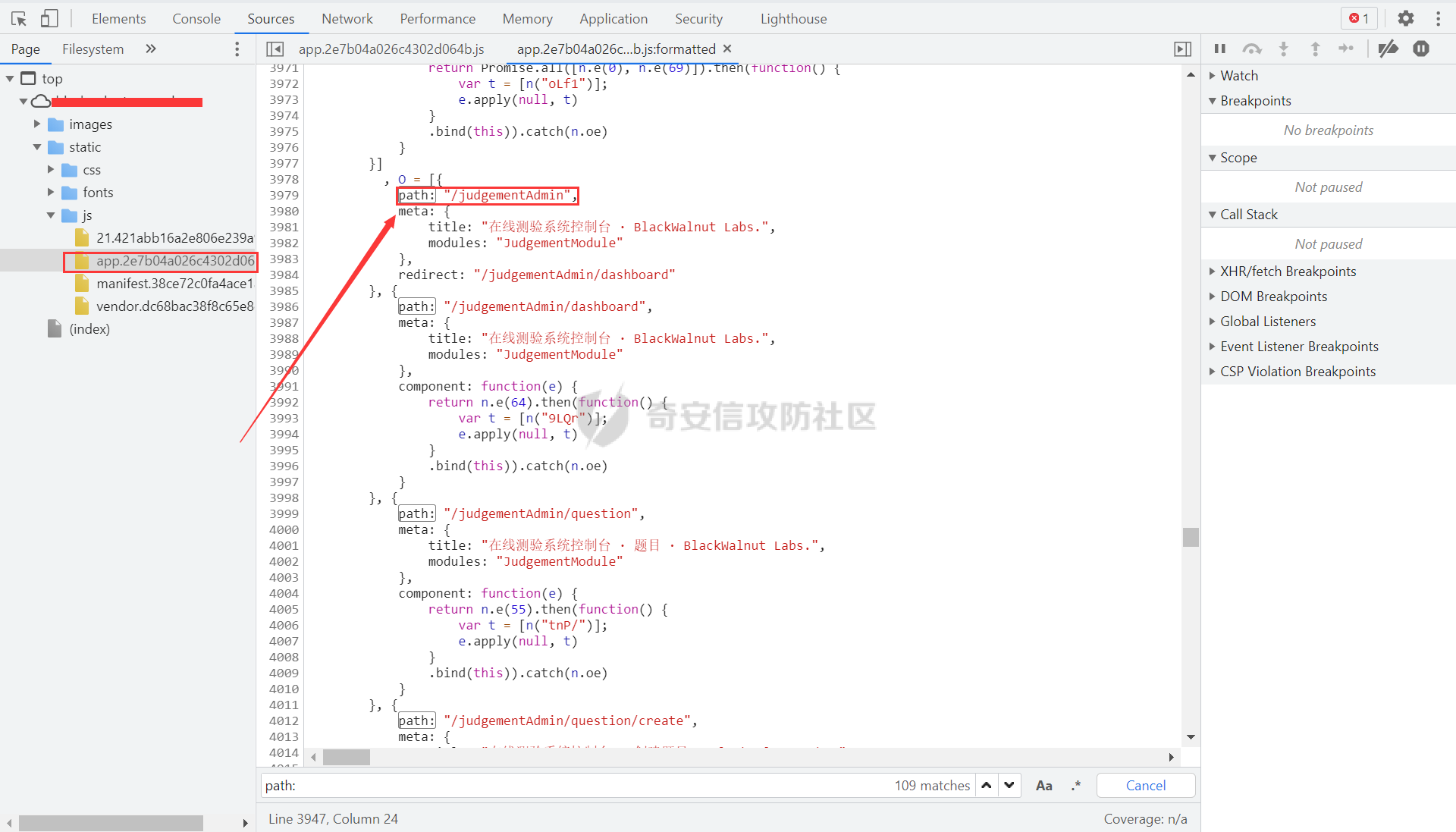The height and width of the screenshot is (832, 1456).
Task: Open the Memory tab
Action: tap(527, 18)
